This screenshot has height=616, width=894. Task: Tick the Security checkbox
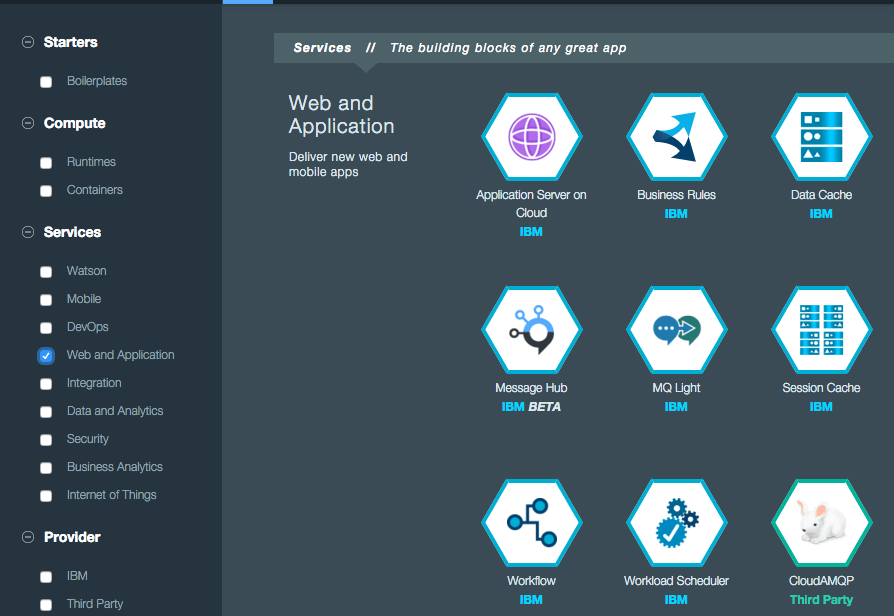tap(46, 439)
